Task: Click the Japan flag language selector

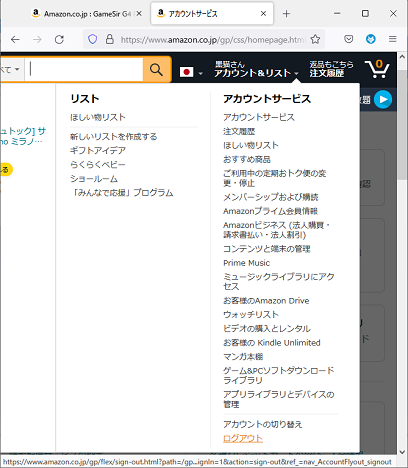Action: click(191, 72)
